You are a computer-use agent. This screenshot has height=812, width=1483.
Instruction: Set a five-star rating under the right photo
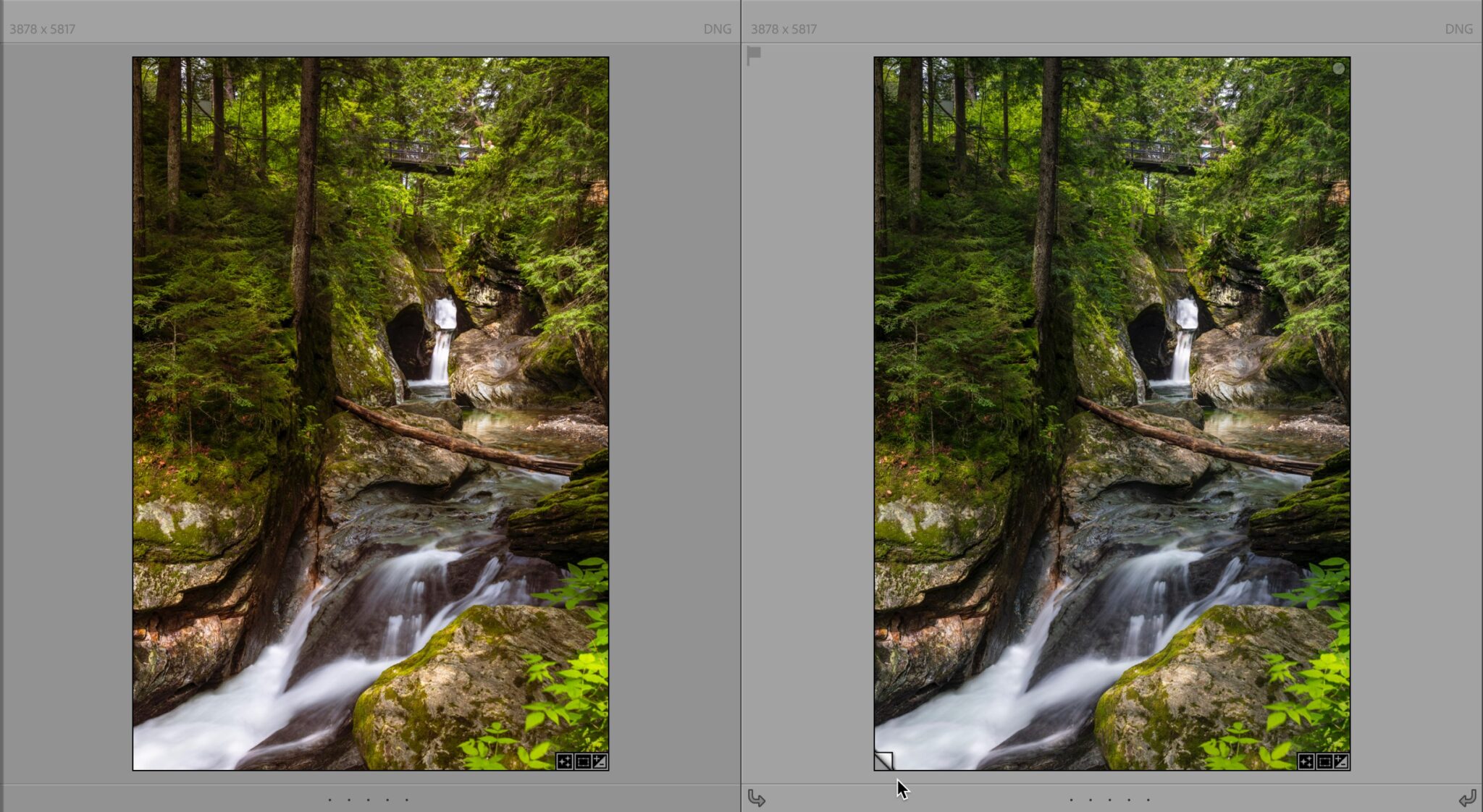tap(1146, 799)
